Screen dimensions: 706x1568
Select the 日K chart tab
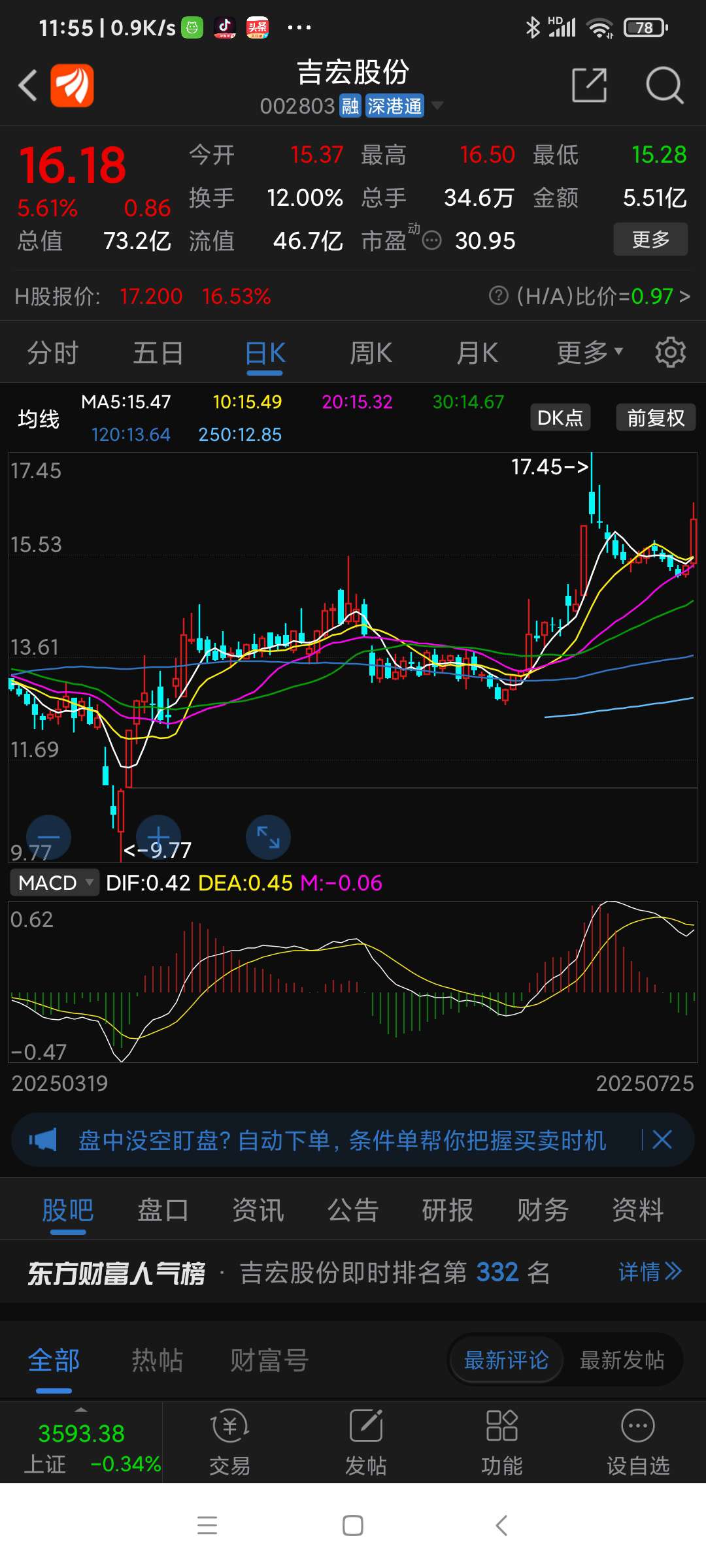[265, 353]
